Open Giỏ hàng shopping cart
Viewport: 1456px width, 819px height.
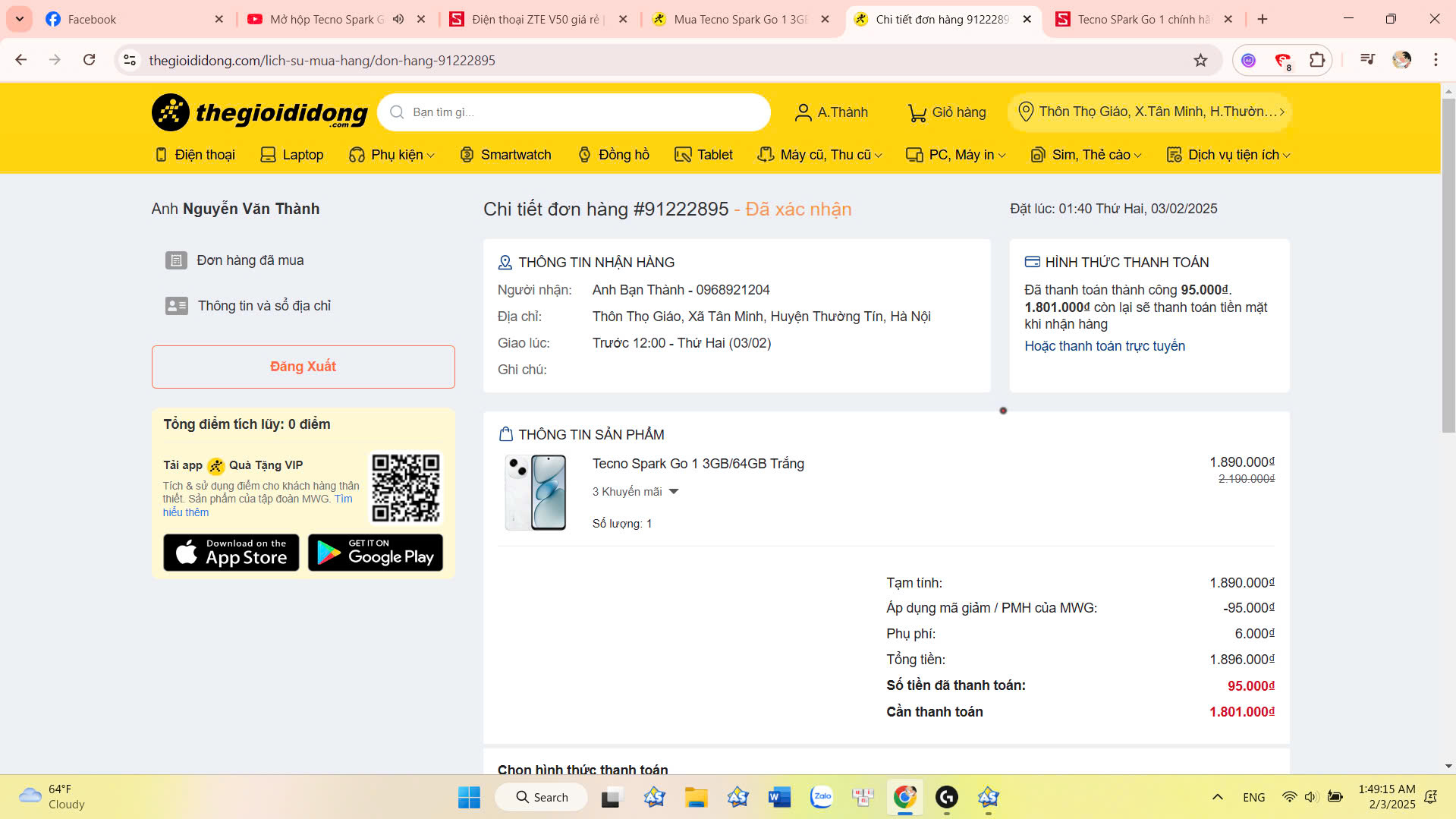click(947, 112)
